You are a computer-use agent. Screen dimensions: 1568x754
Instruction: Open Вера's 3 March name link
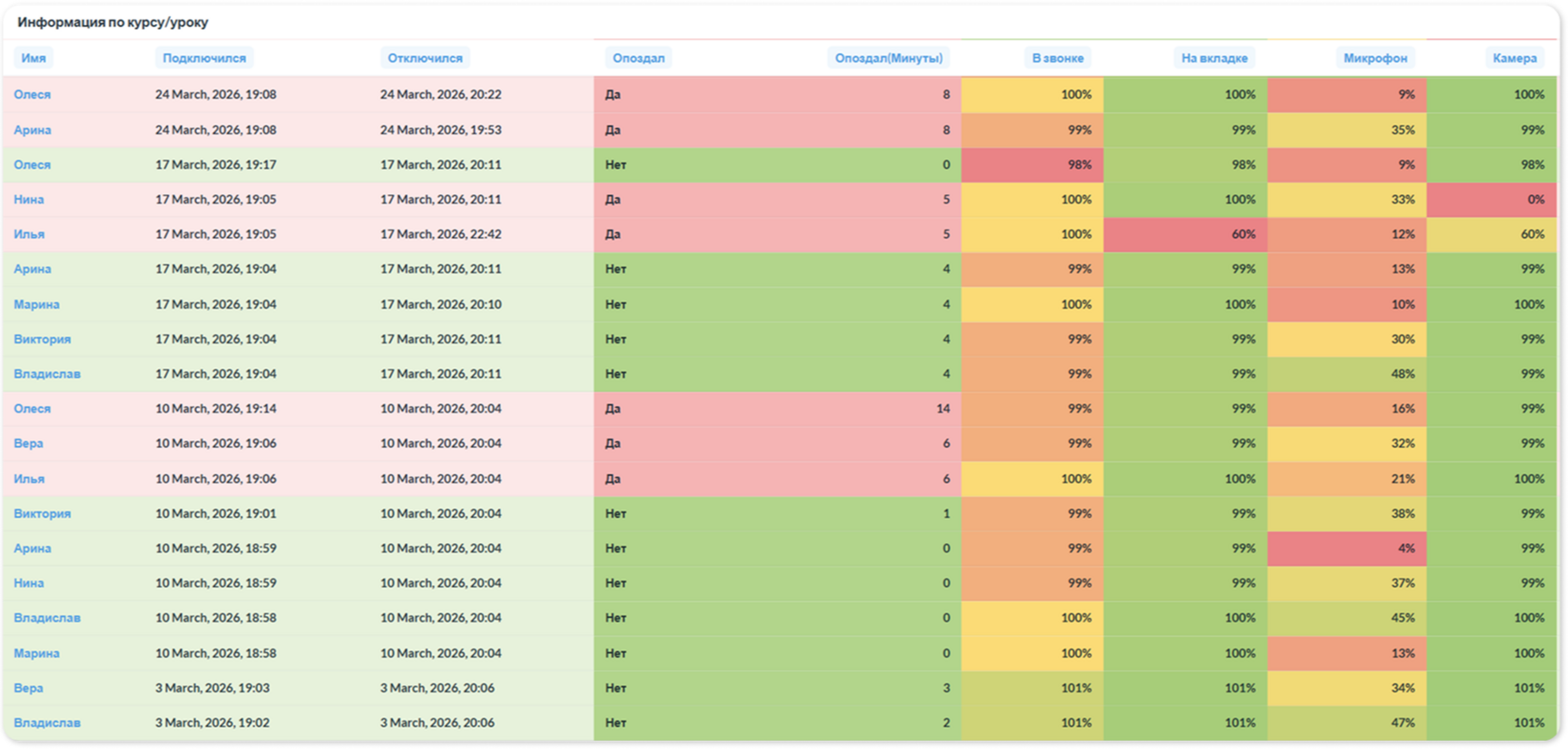click(28, 688)
